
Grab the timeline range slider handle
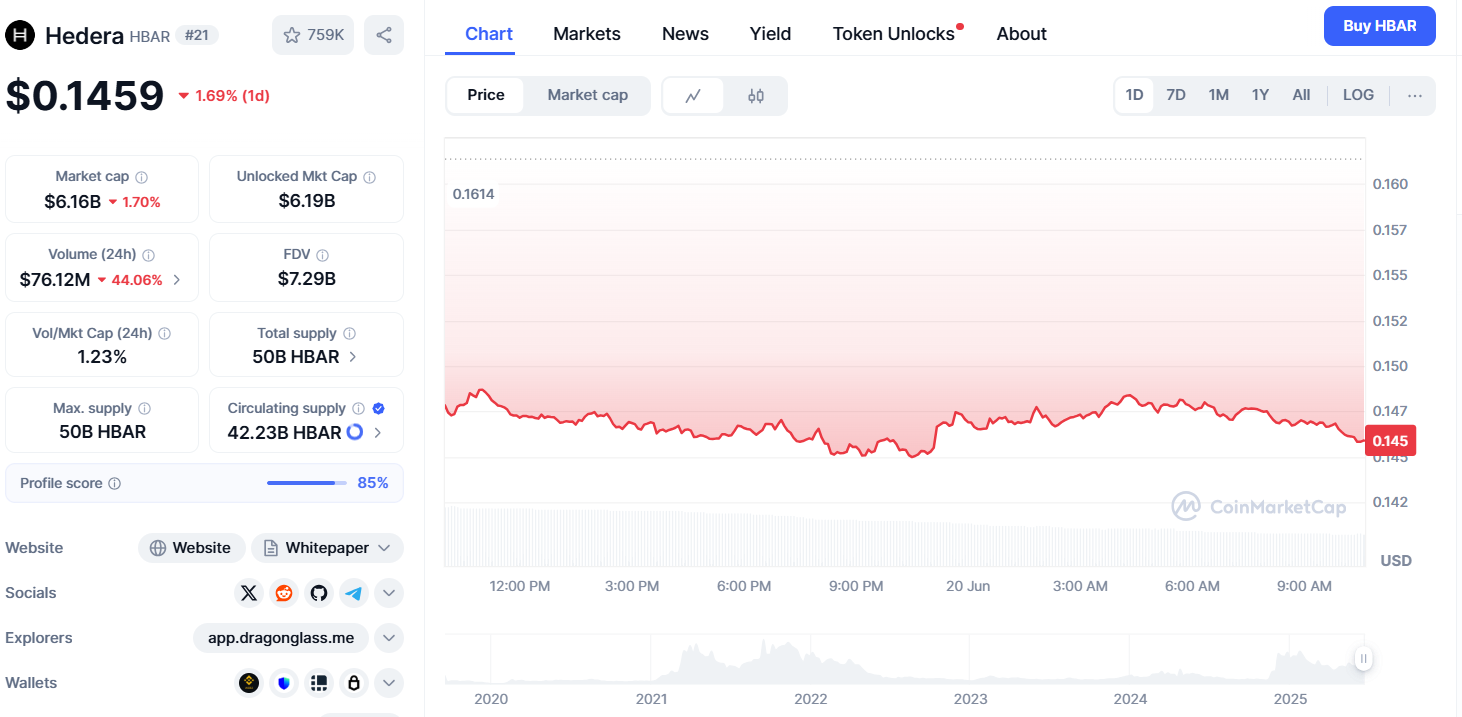[x=1363, y=658]
